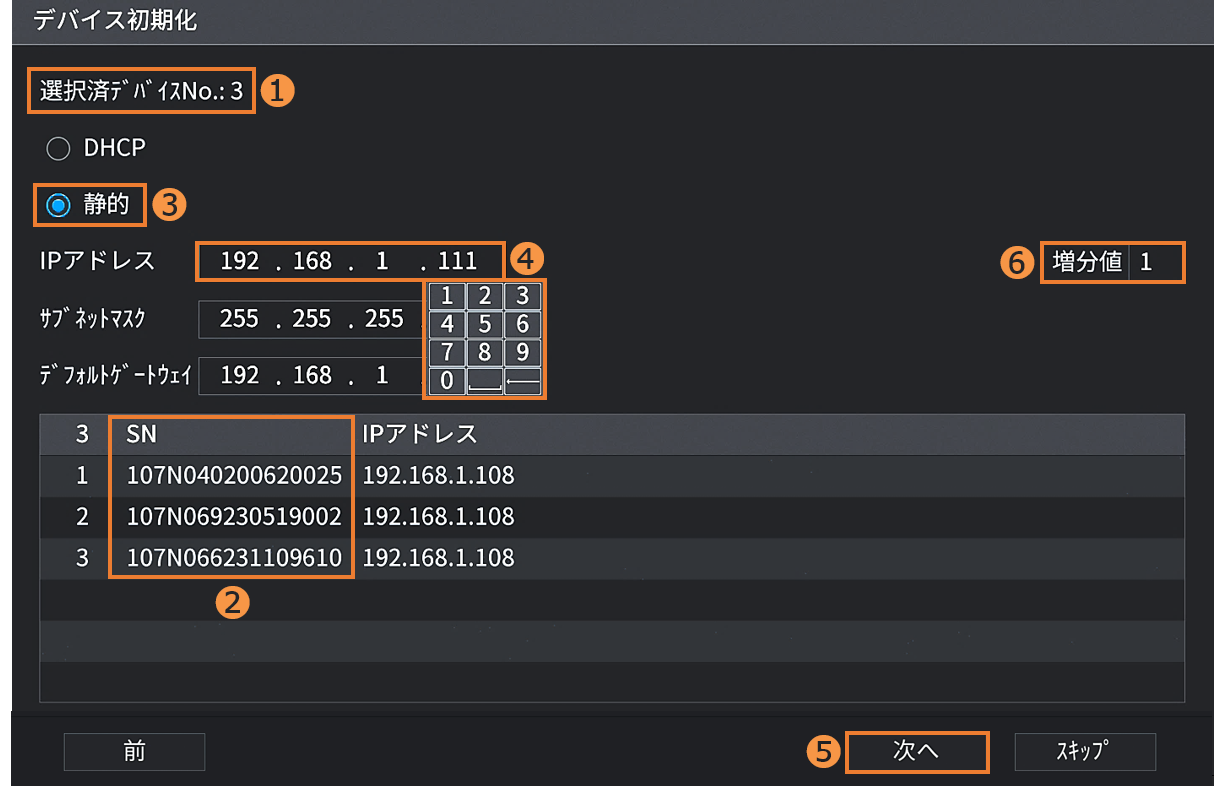The width and height of the screenshot is (1214, 801).
Task: Click last octet 111 of IP address
Action: tap(458, 262)
